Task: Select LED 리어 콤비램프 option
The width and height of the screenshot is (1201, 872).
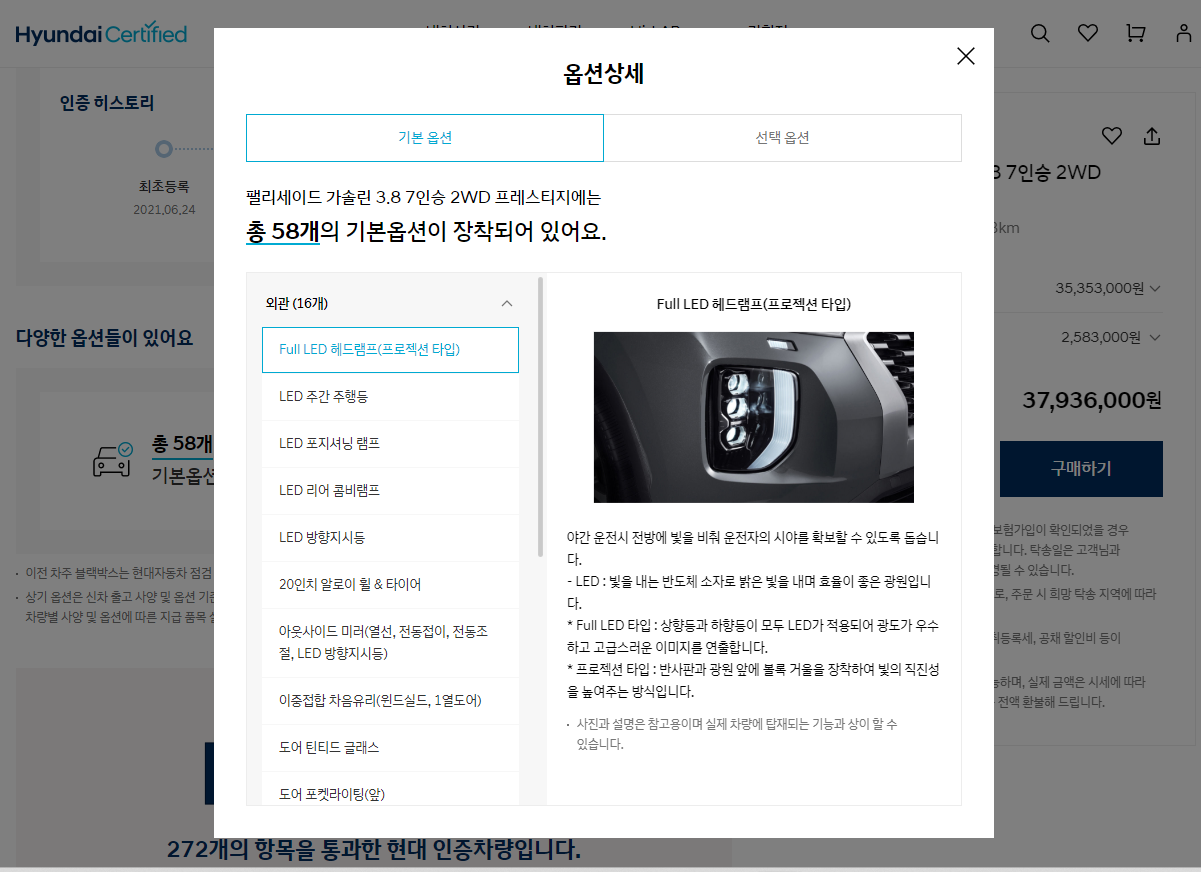Action: point(390,490)
